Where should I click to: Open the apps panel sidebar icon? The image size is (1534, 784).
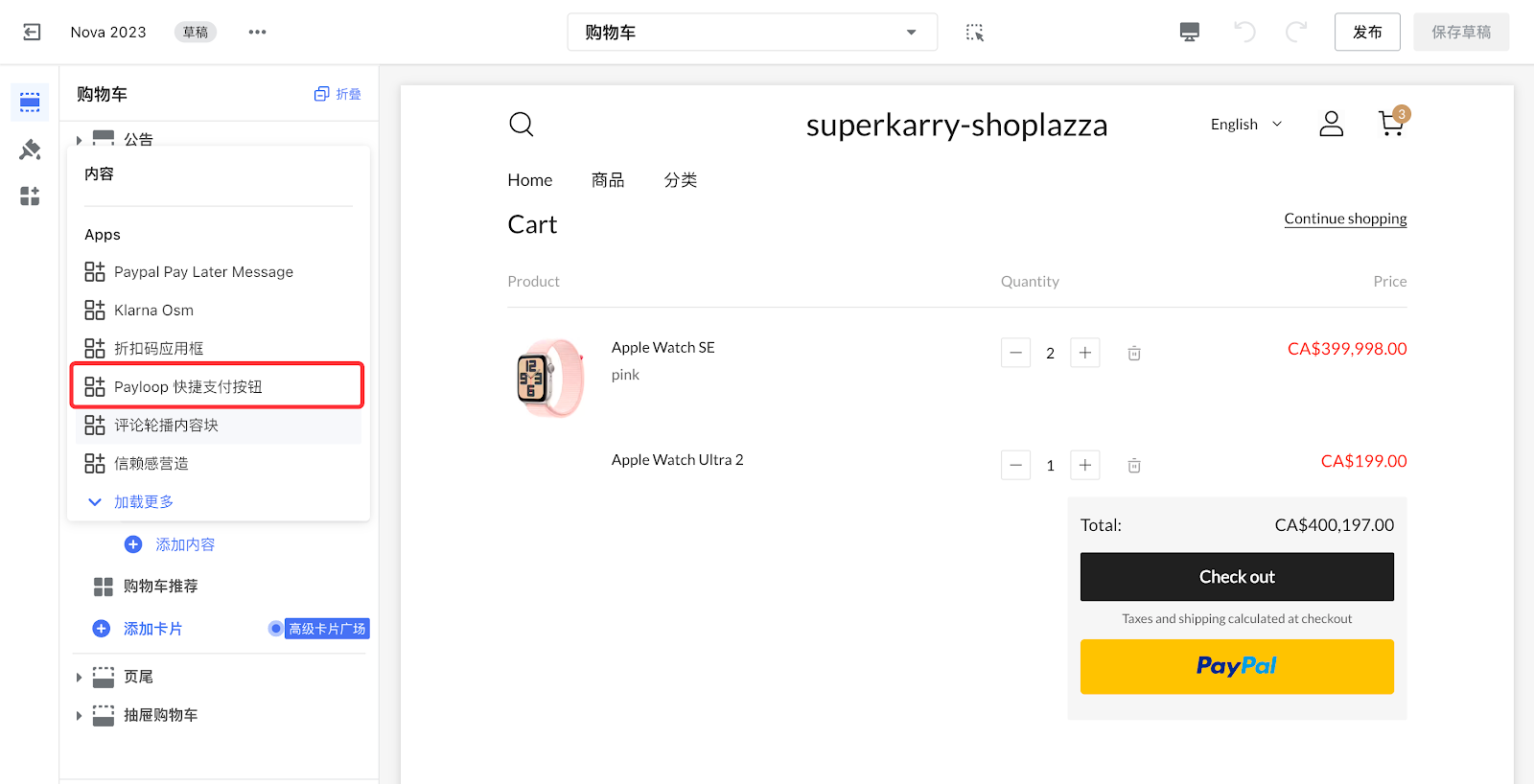[x=30, y=196]
